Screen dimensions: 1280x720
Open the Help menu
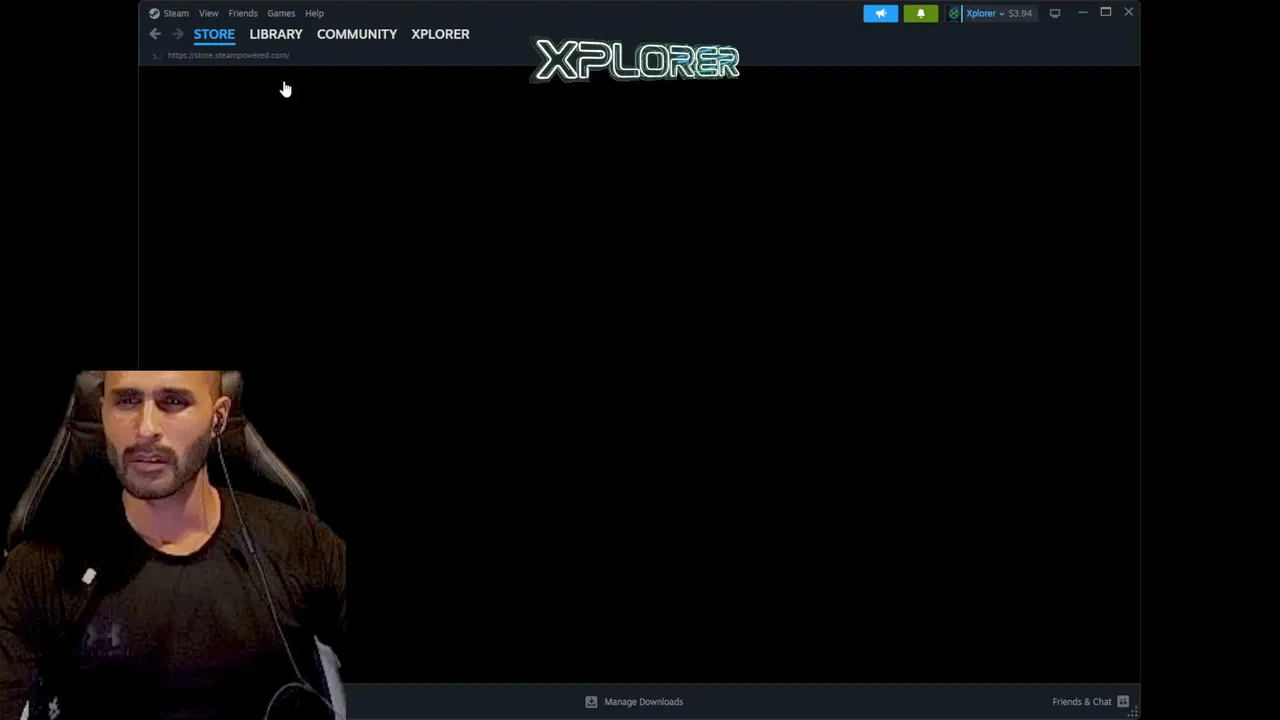314,13
